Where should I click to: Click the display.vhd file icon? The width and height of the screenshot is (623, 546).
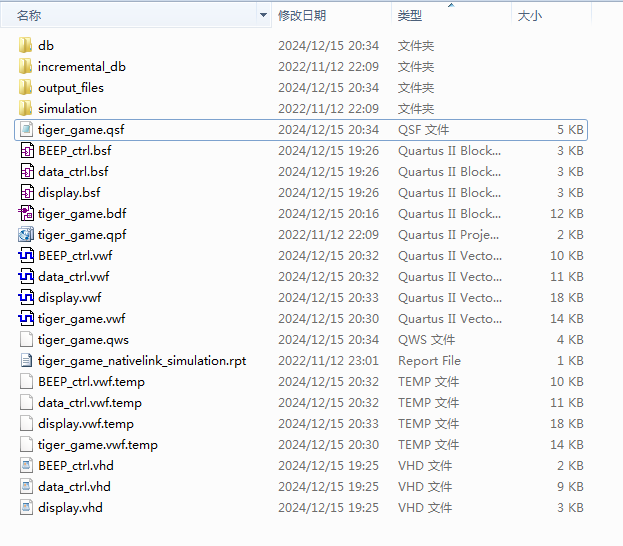(26, 507)
